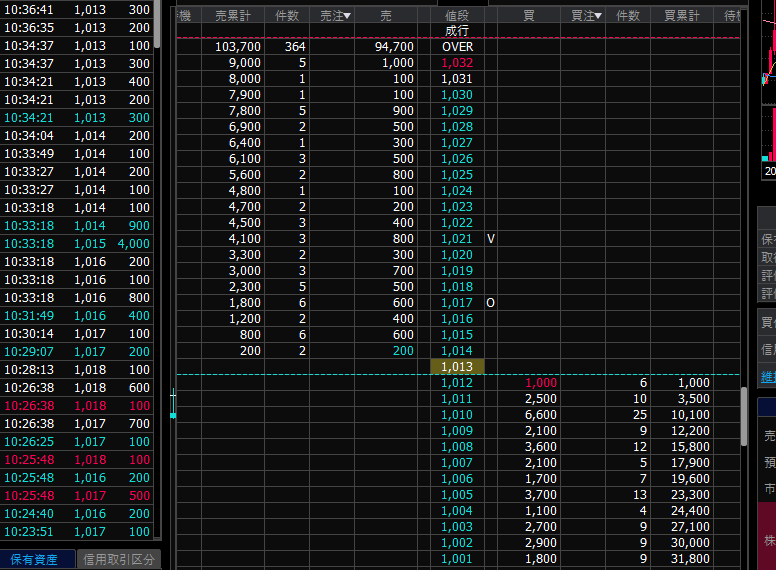This screenshot has width=776, height=570.
Task: Click price 1,001 in the order book
Action: pyautogui.click(x=457, y=559)
